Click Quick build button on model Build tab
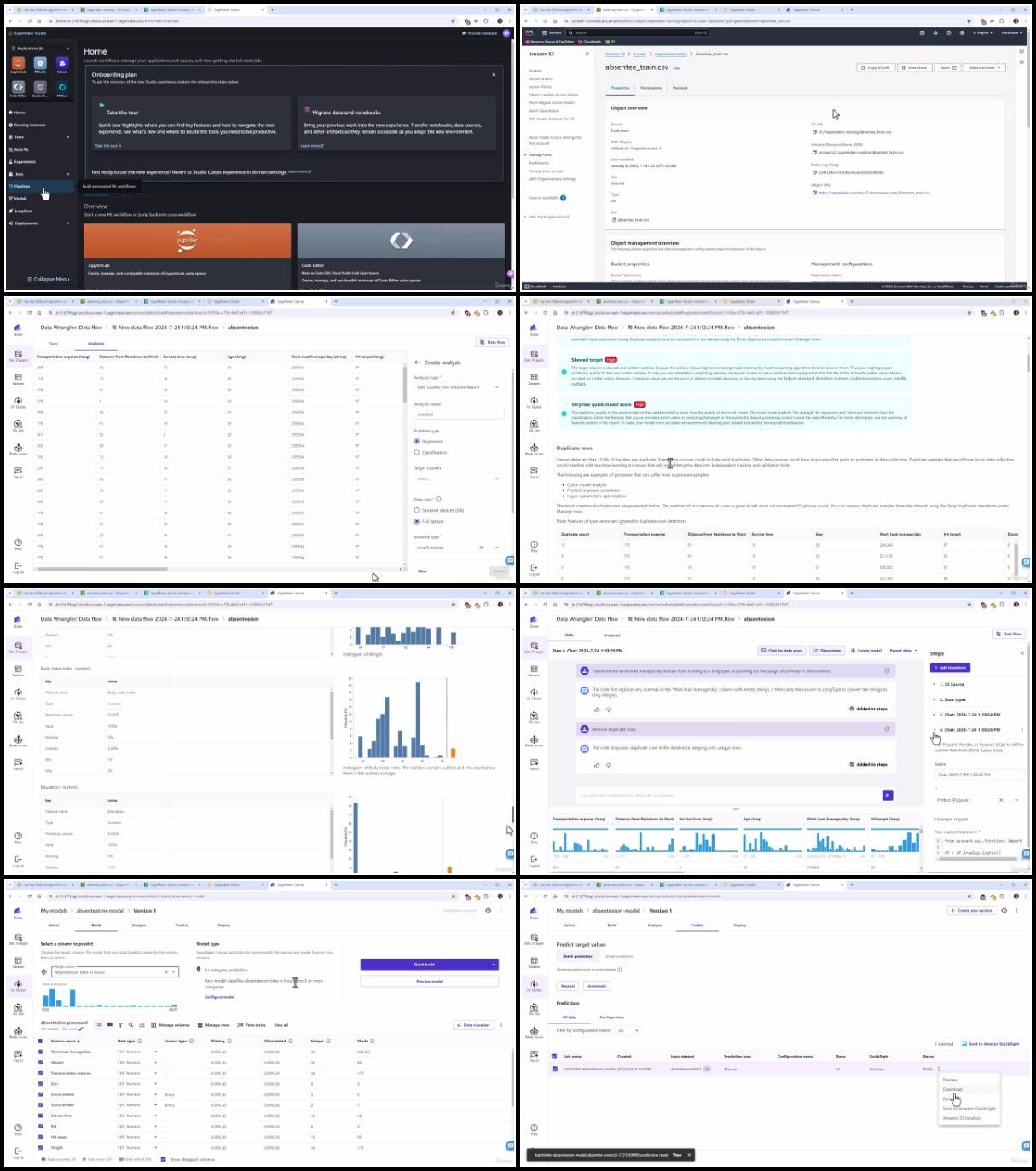Screen dimensions: 1036x1171 pos(424,965)
